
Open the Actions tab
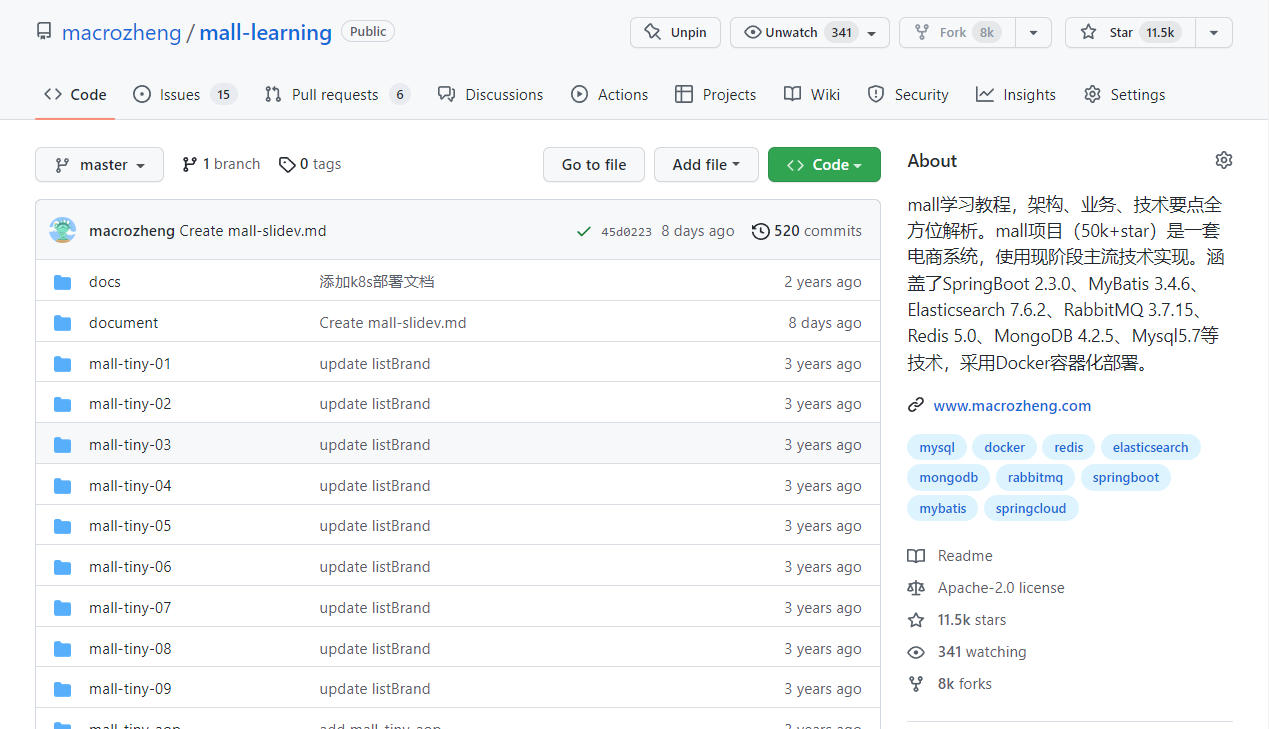click(x=609, y=95)
